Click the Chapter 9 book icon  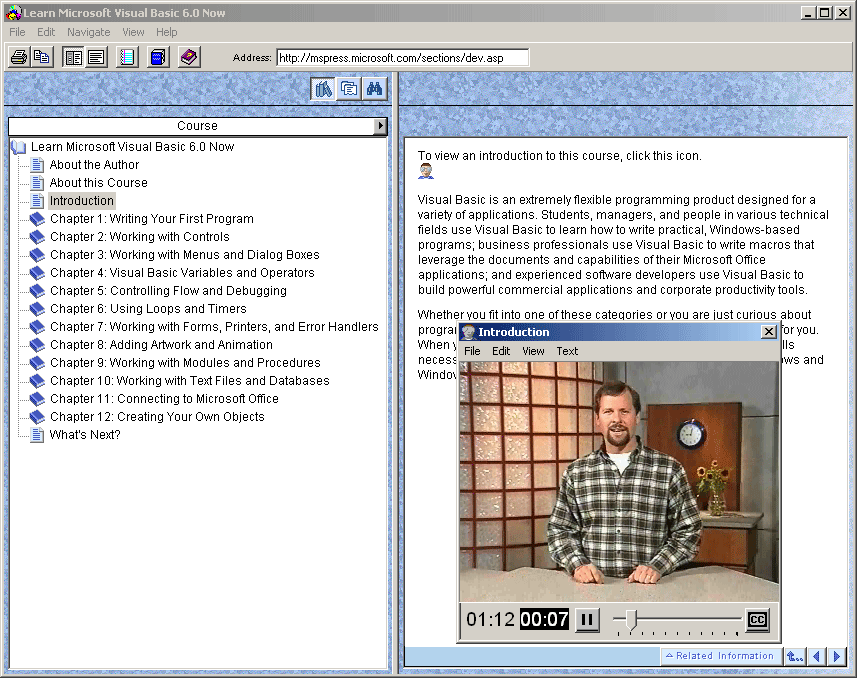37,364
